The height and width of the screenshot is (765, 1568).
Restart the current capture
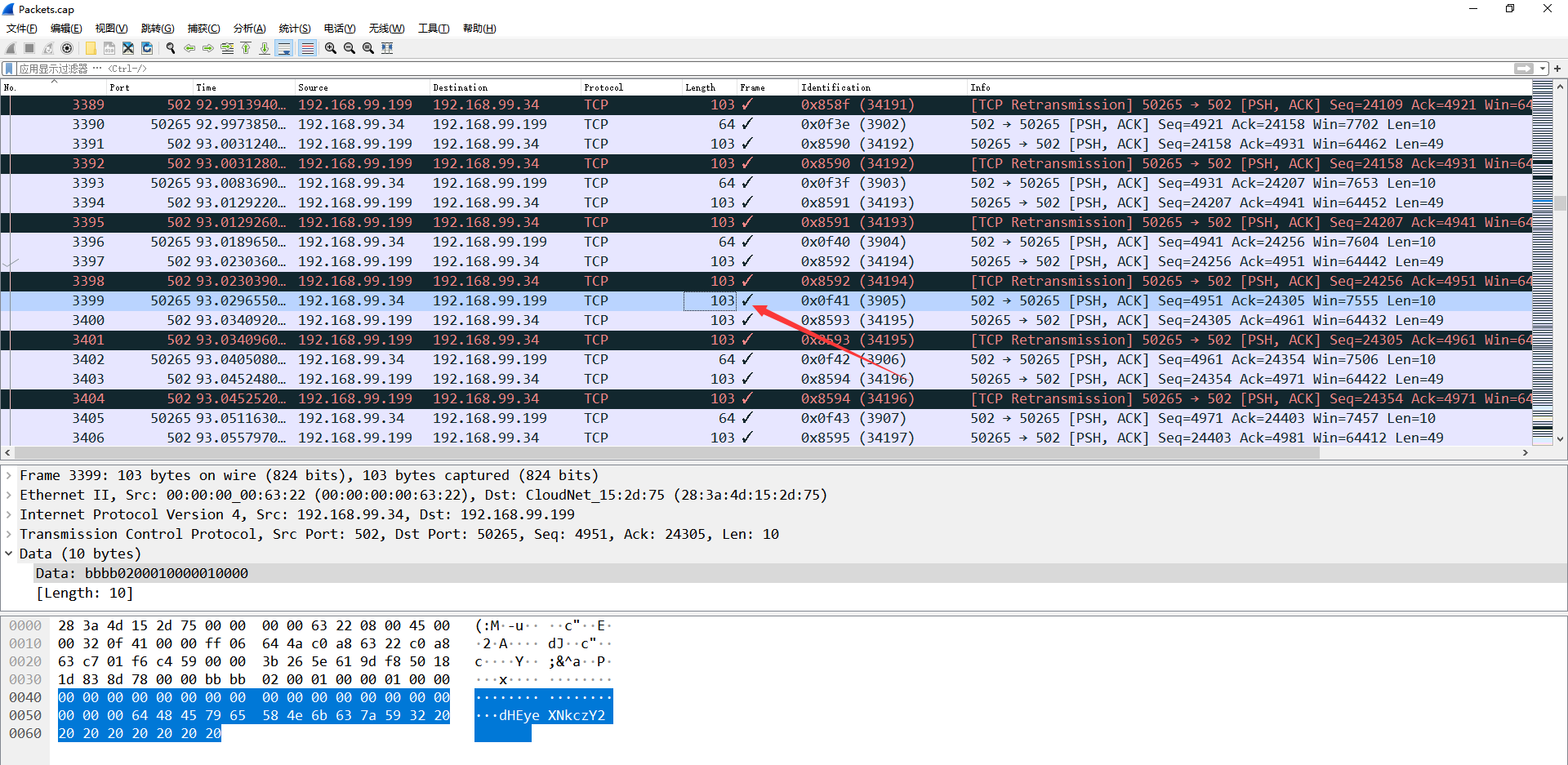[48, 48]
